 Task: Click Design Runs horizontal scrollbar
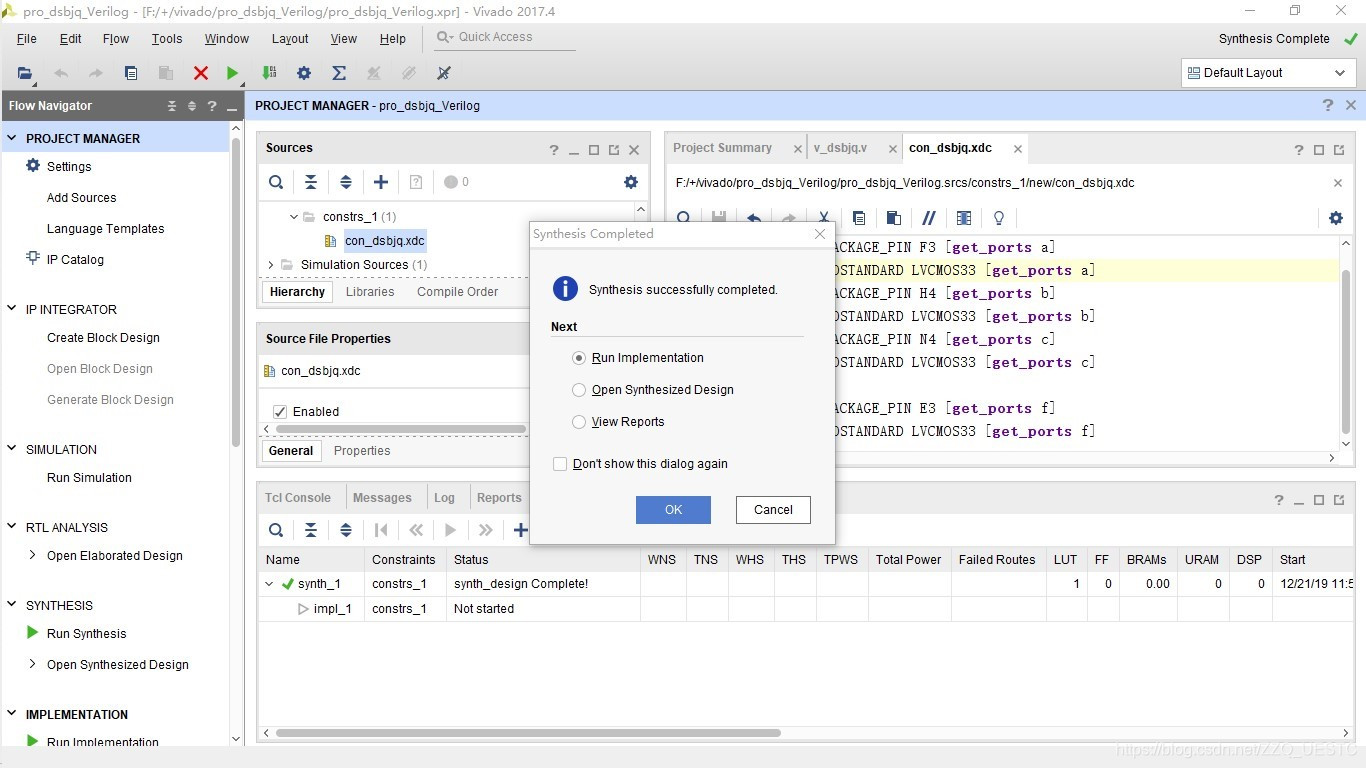528,733
